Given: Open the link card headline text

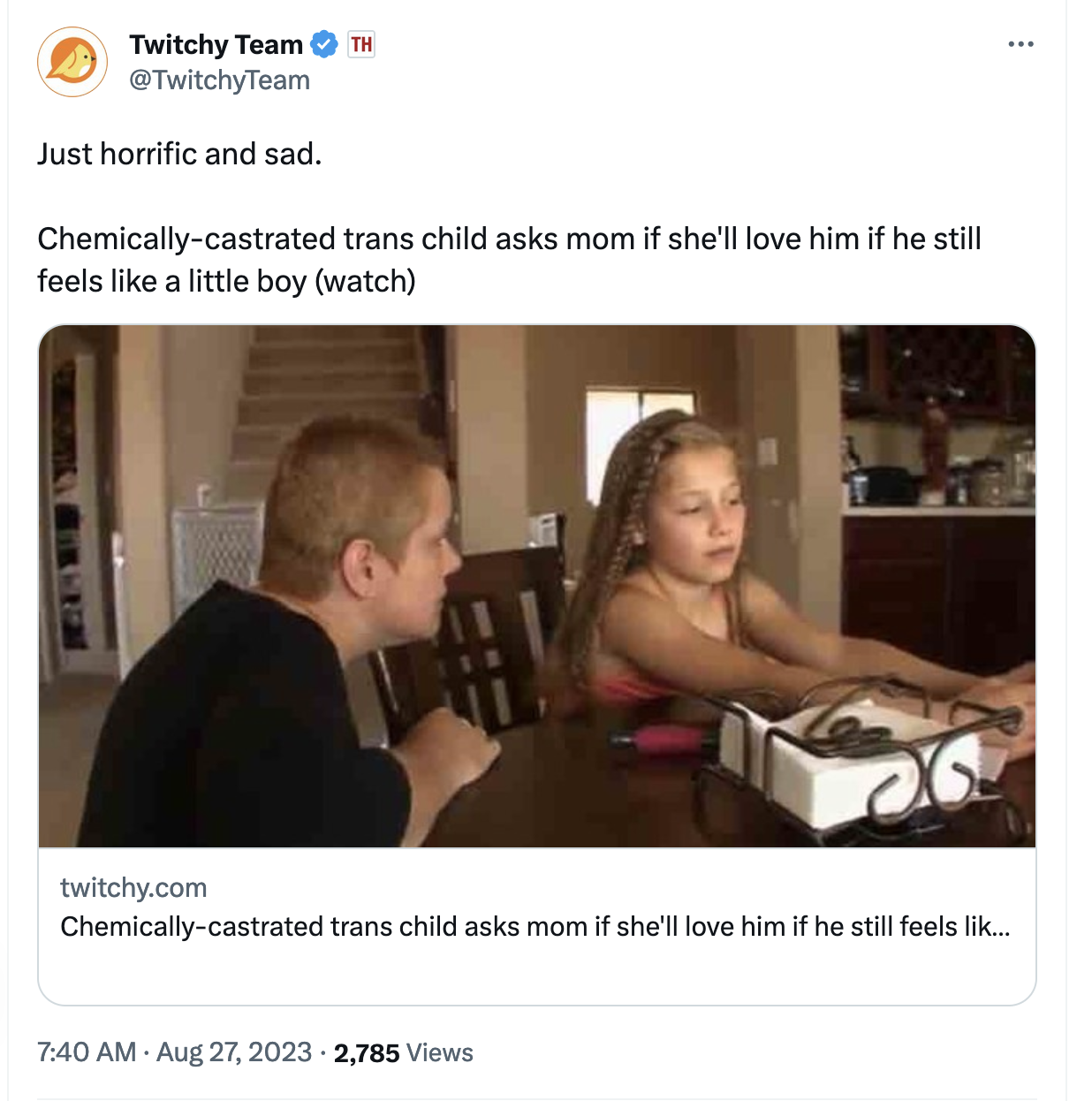Looking at the screenshot, I should click(x=521, y=926).
